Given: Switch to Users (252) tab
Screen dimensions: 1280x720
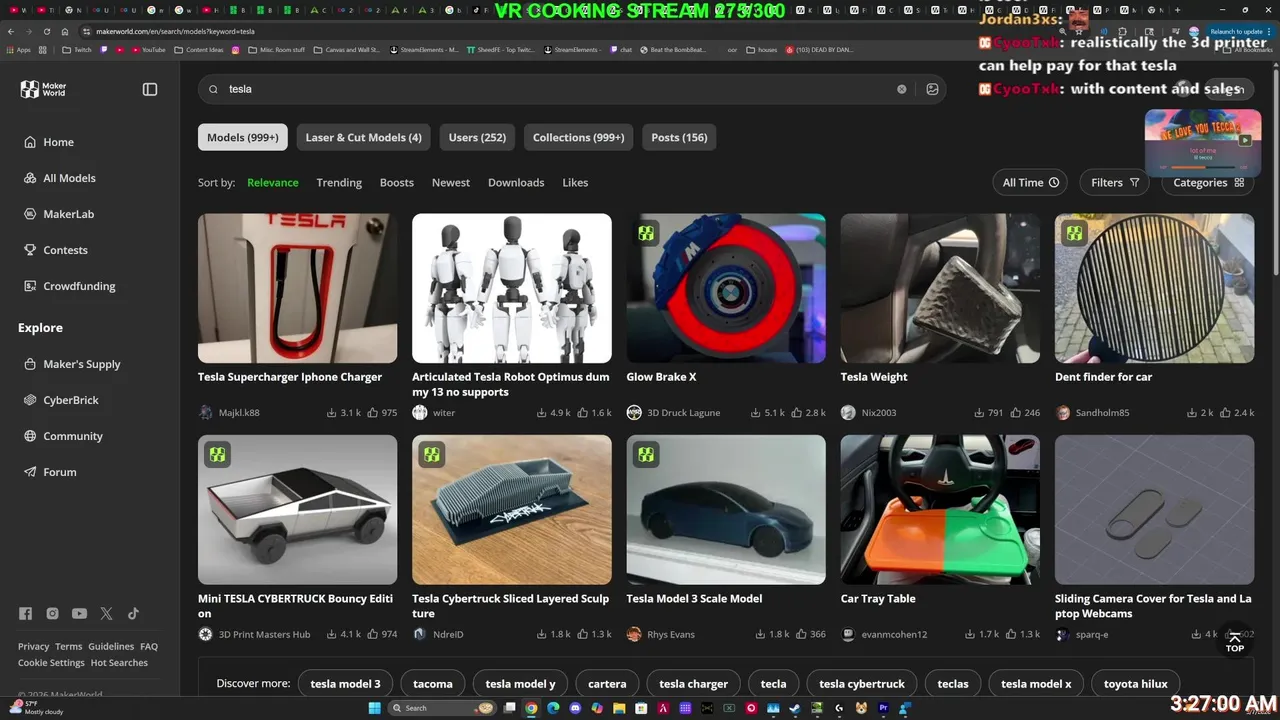Looking at the screenshot, I should (x=477, y=137).
